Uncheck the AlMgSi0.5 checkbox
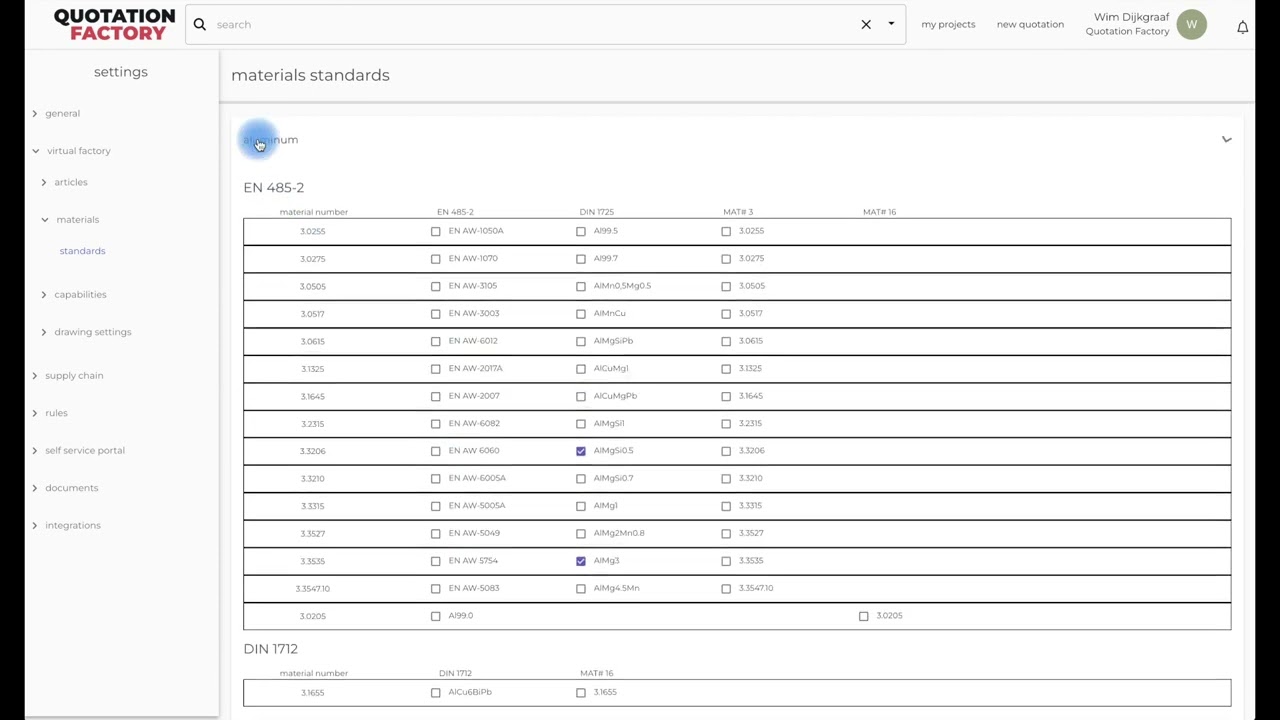The image size is (1280, 720). [581, 452]
